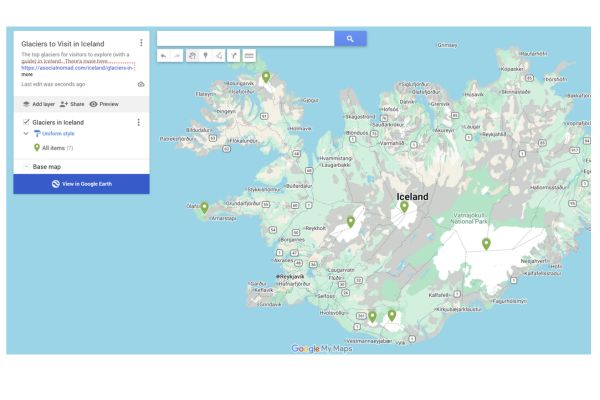Viewport: 600px width, 400px height.
Task: Click the glacier marker near Arnarstapi
Action: pyautogui.click(x=204, y=208)
